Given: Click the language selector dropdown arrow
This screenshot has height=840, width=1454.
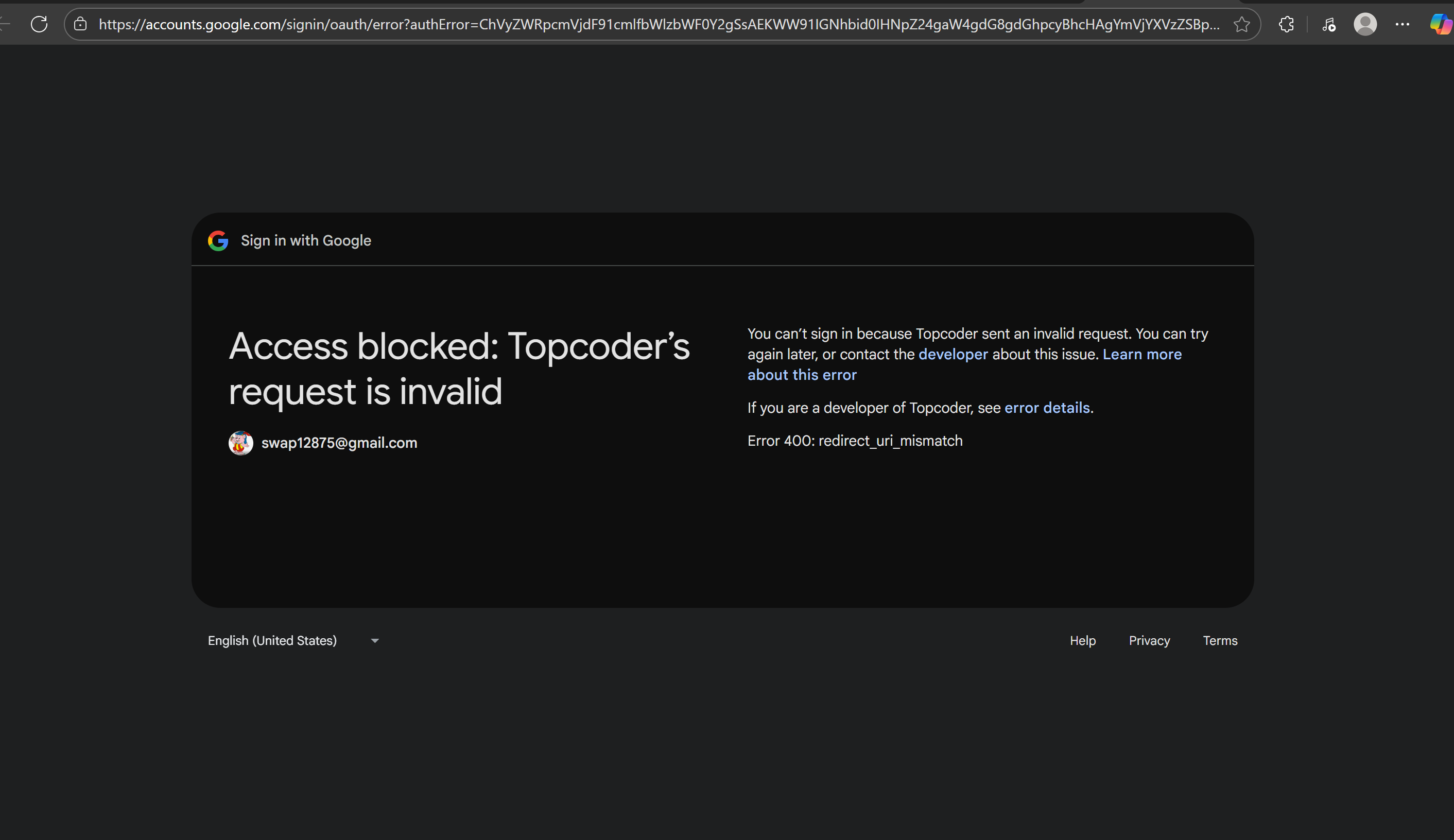Looking at the screenshot, I should (x=374, y=641).
